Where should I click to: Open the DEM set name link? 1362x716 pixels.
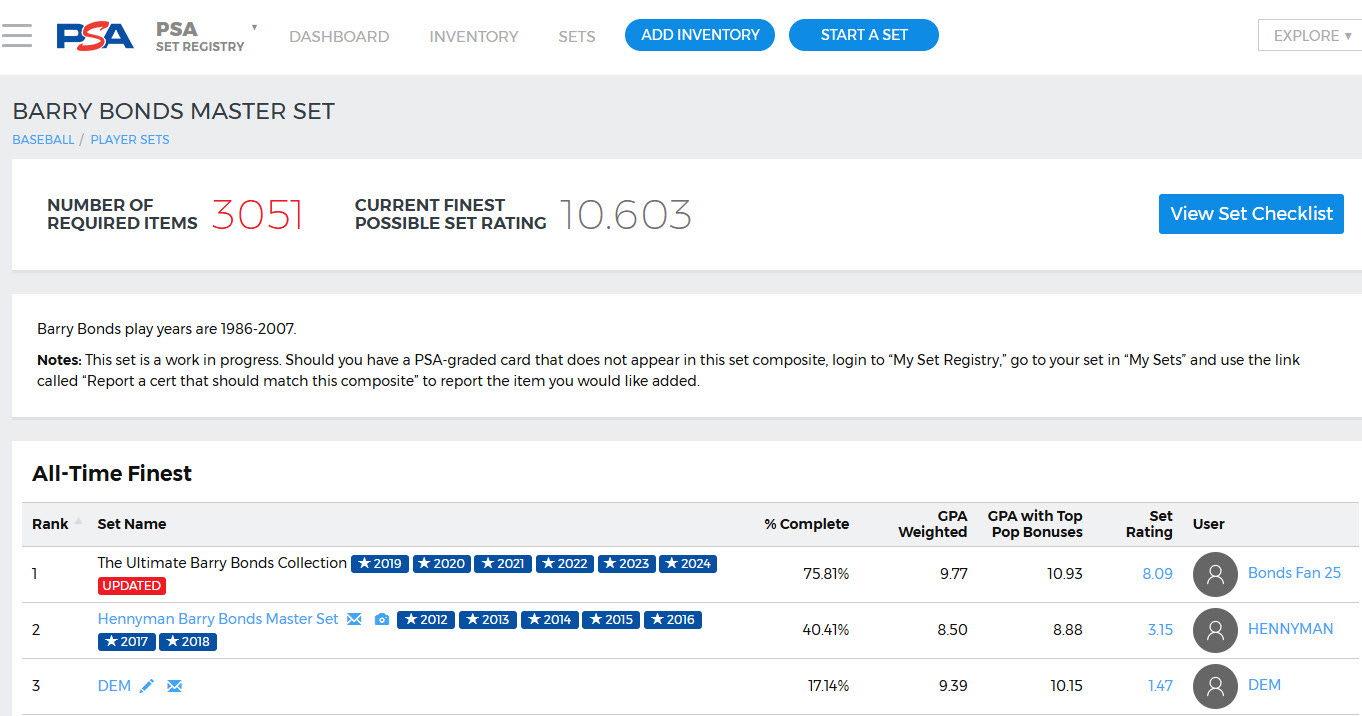pyautogui.click(x=114, y=685)
